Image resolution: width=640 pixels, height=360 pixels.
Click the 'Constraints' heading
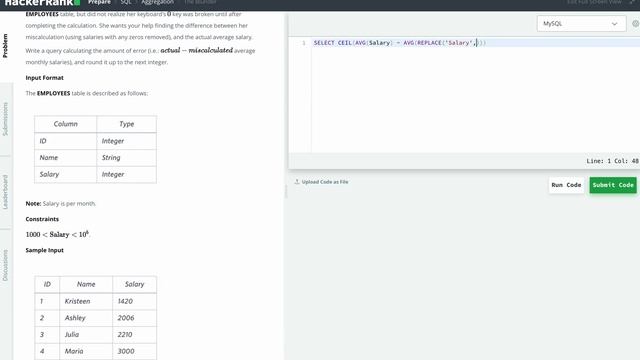pos(42,219)
